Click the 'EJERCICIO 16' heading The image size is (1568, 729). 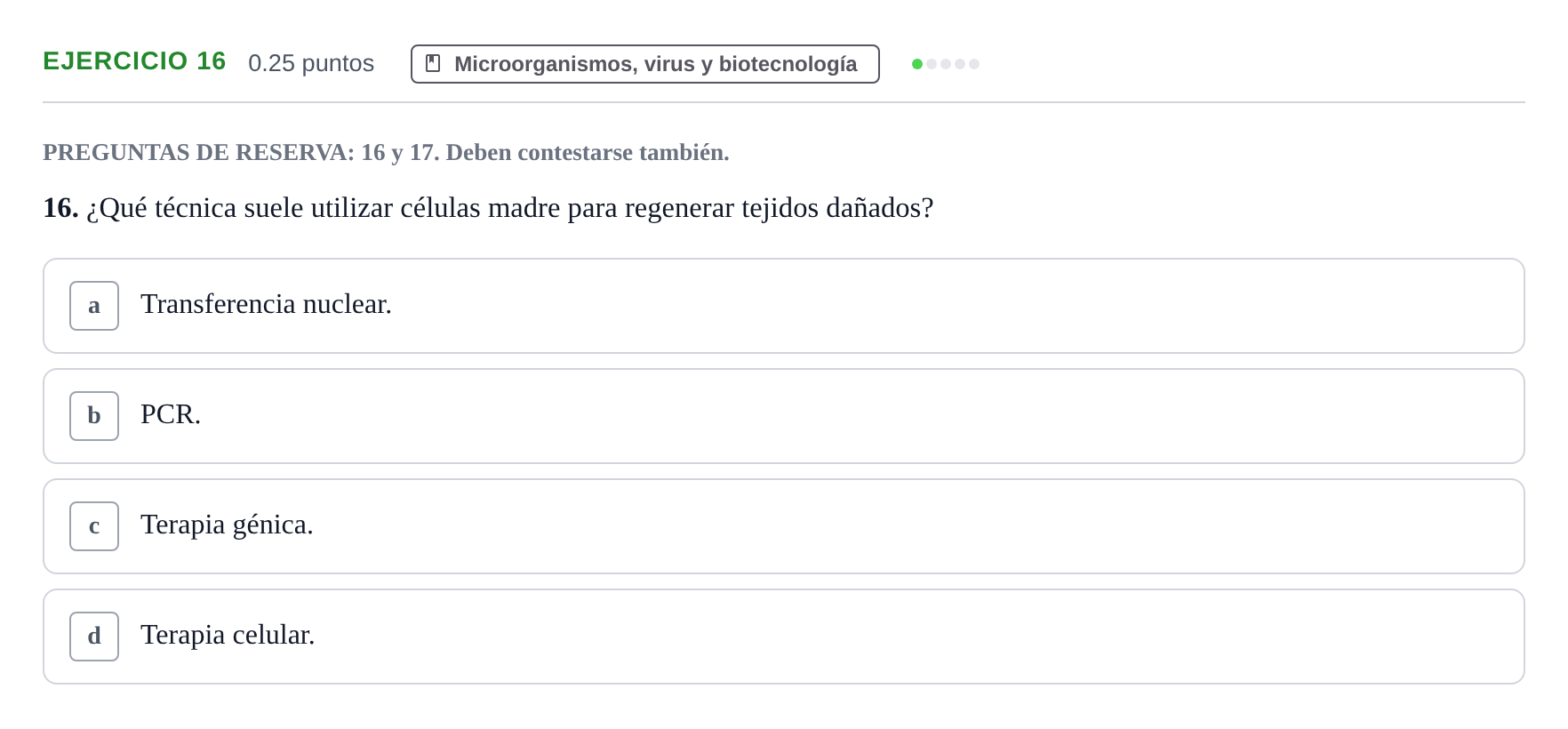134,61
